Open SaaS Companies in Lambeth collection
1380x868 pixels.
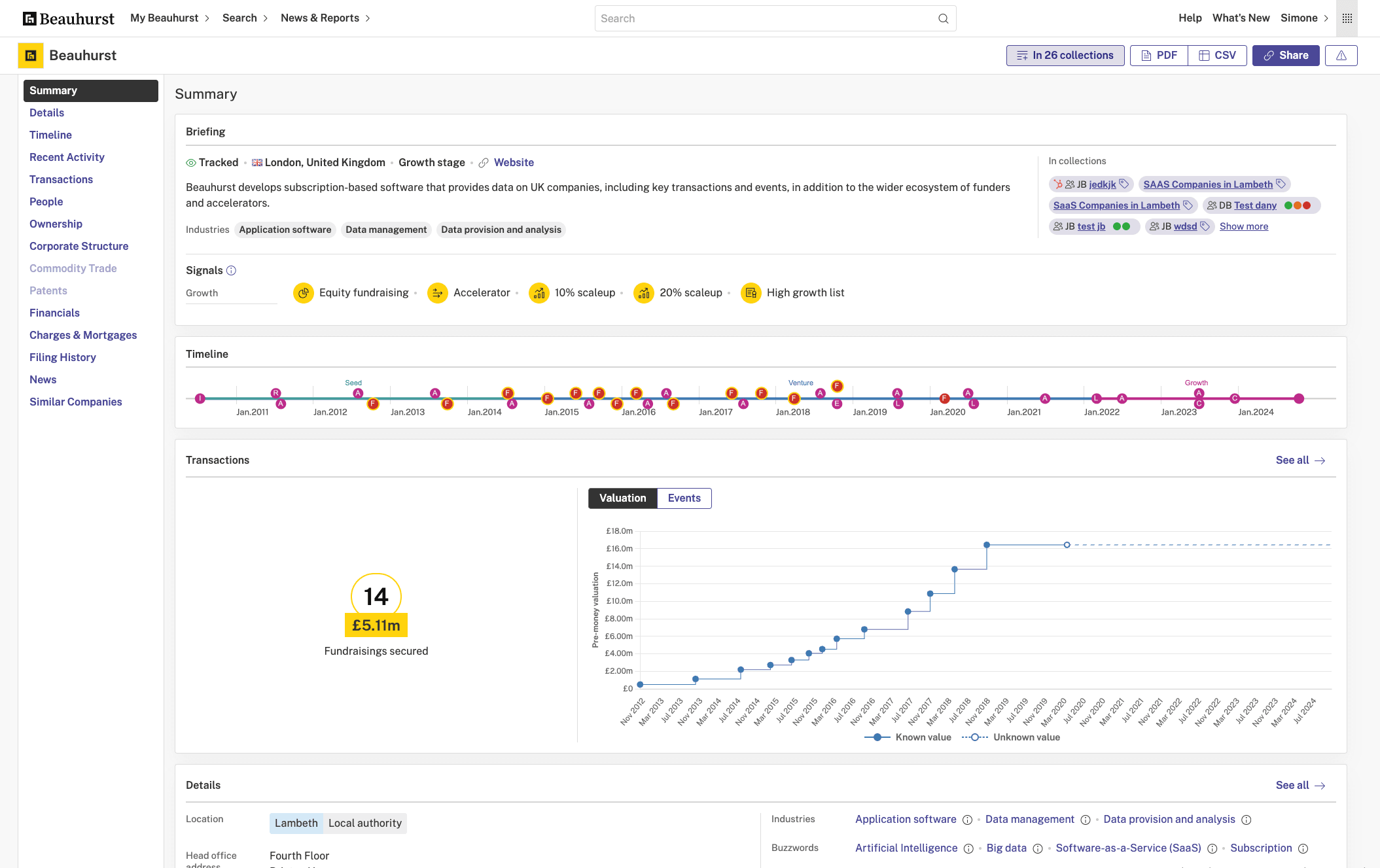coord(1116,205)
